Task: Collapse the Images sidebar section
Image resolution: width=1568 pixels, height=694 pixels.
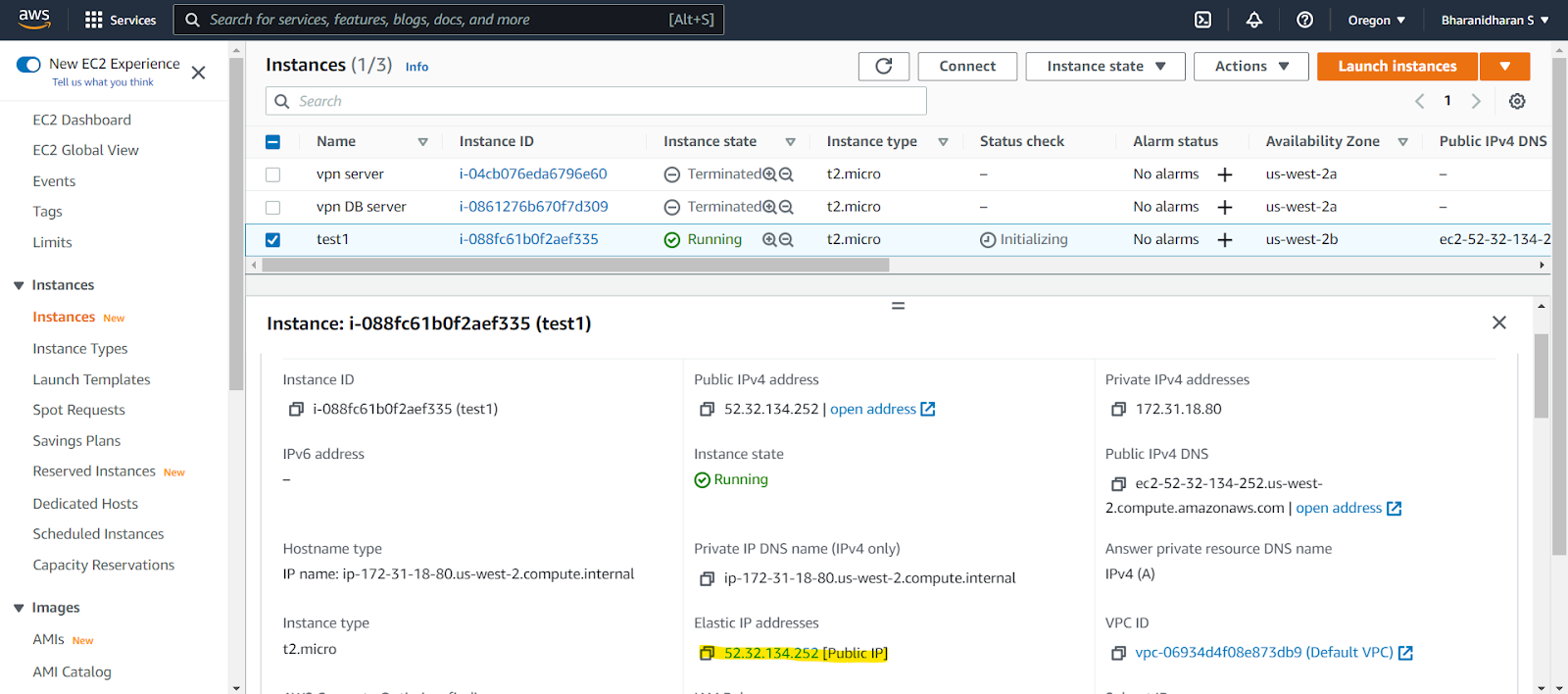Action: [19, 608]
